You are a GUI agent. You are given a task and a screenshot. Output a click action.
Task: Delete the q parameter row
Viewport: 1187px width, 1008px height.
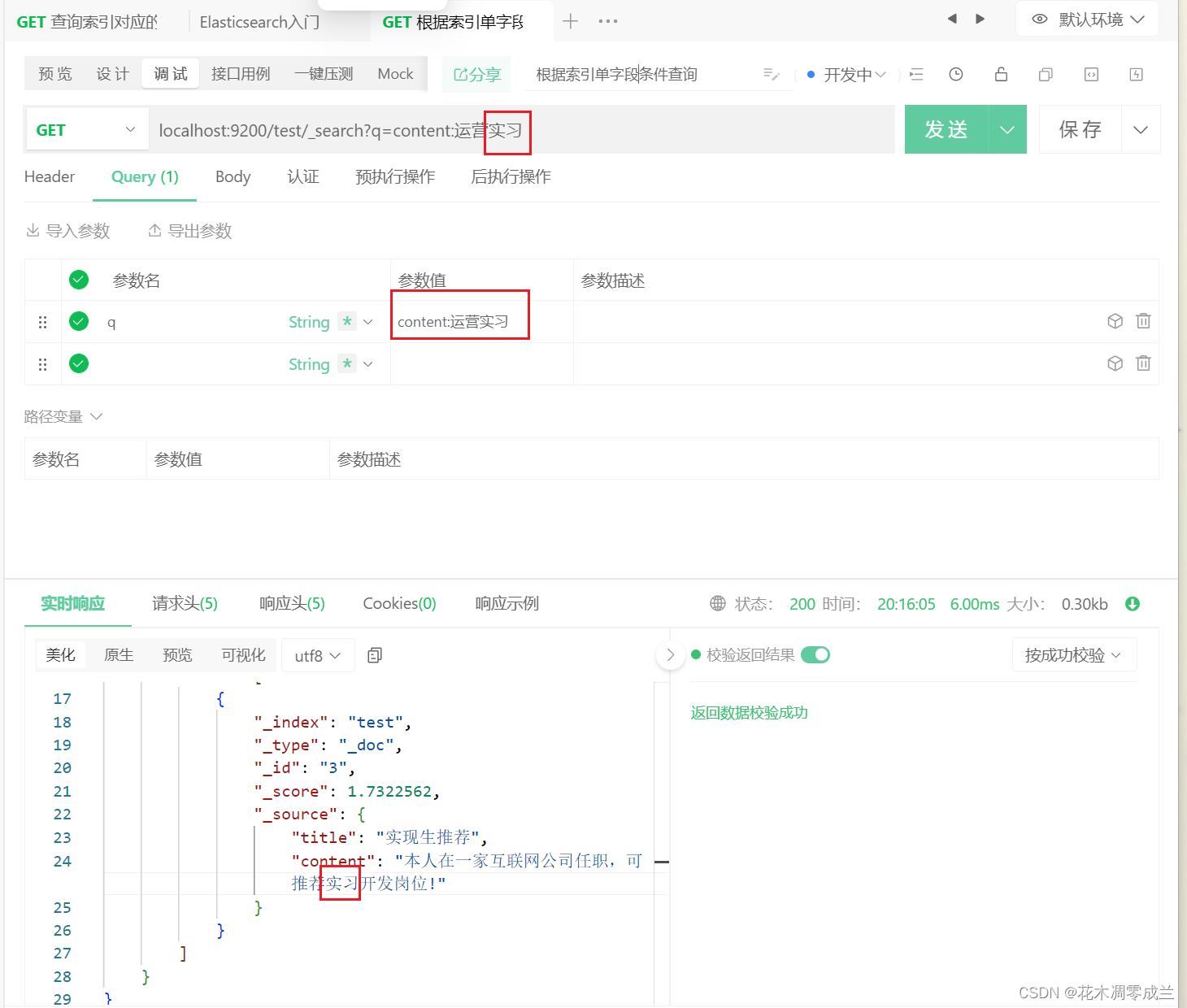tap(1143, 321)
